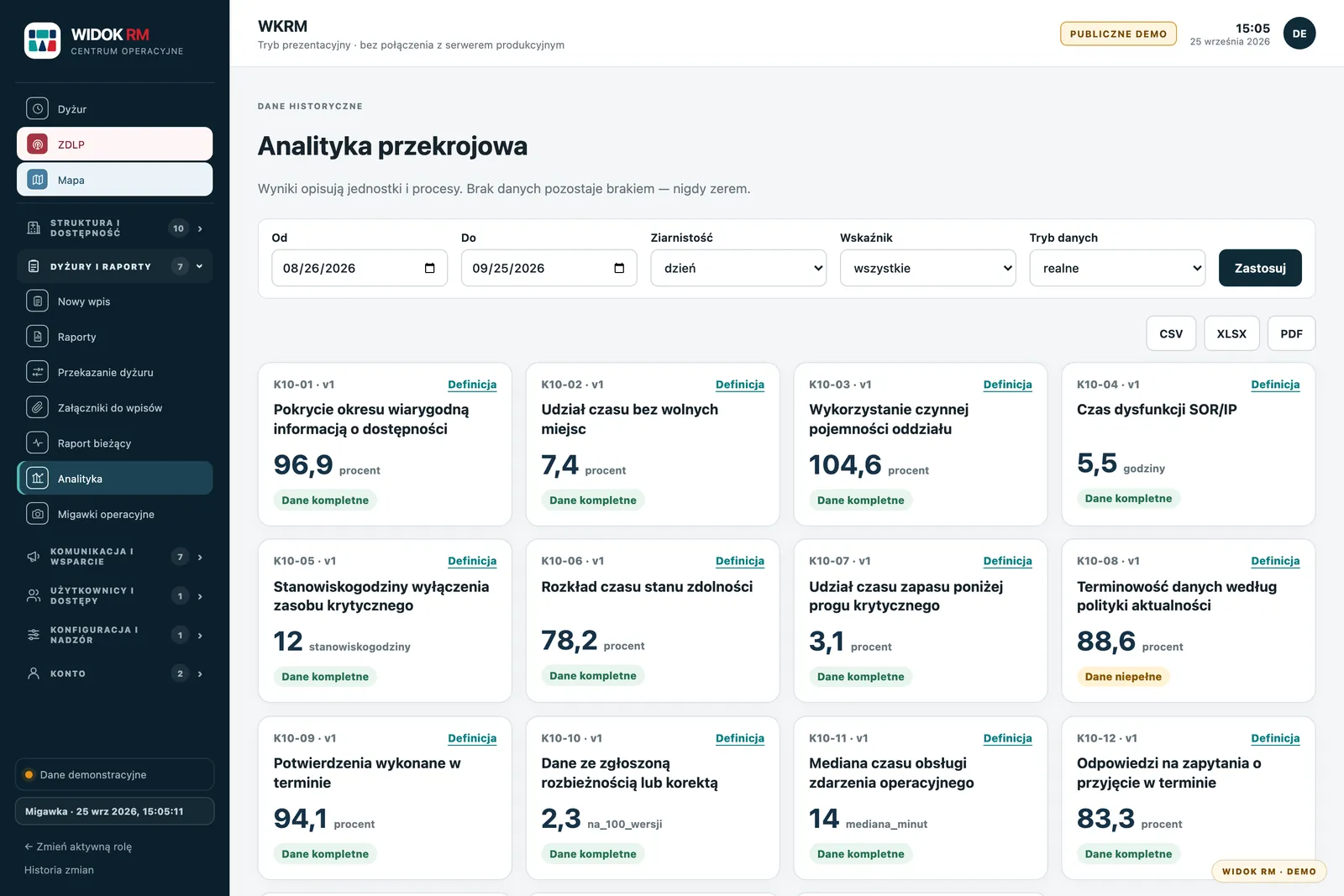The image size is (1344, 896).
Task: Select the Migawki operacyjne camera icon
Action: point(37,514)
